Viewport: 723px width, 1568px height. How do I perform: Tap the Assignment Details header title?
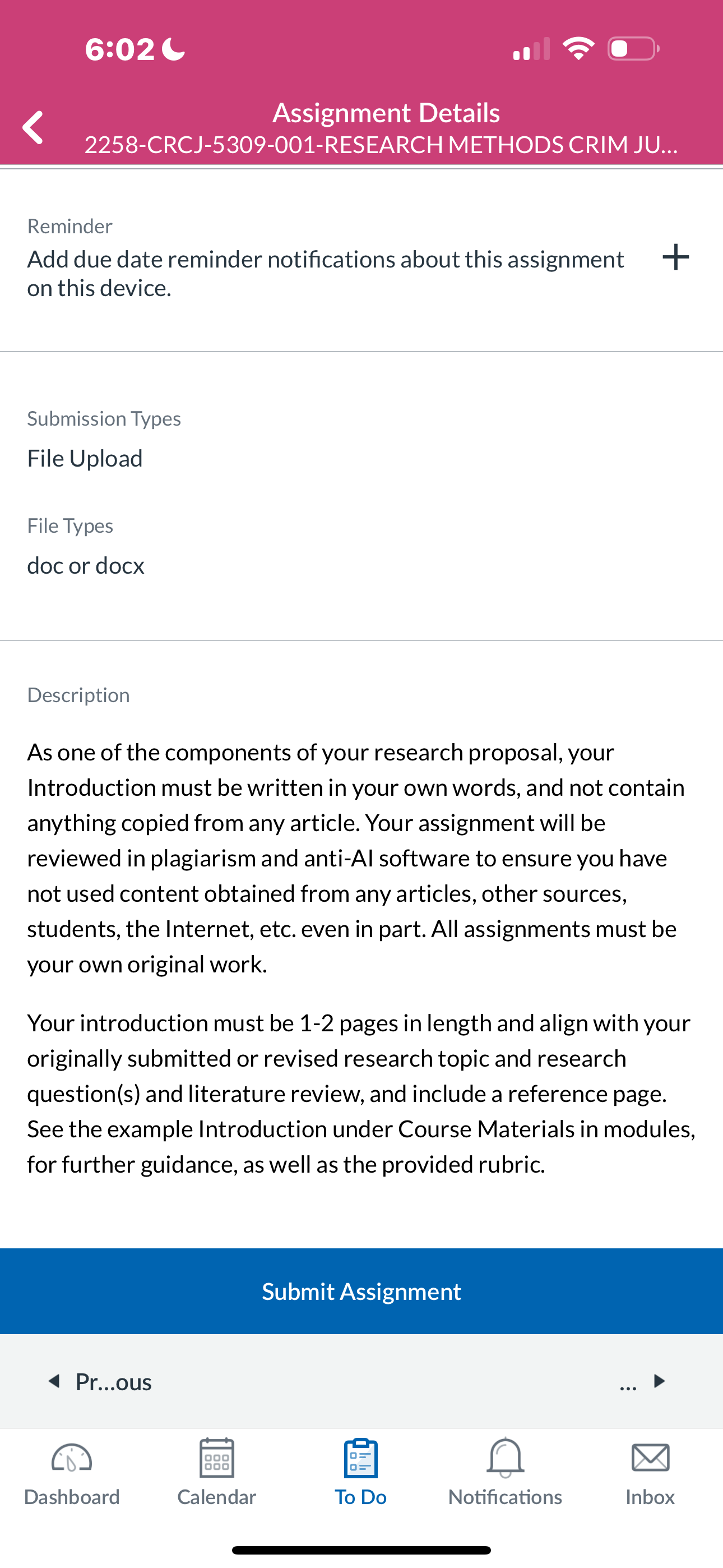pos(386,113)
